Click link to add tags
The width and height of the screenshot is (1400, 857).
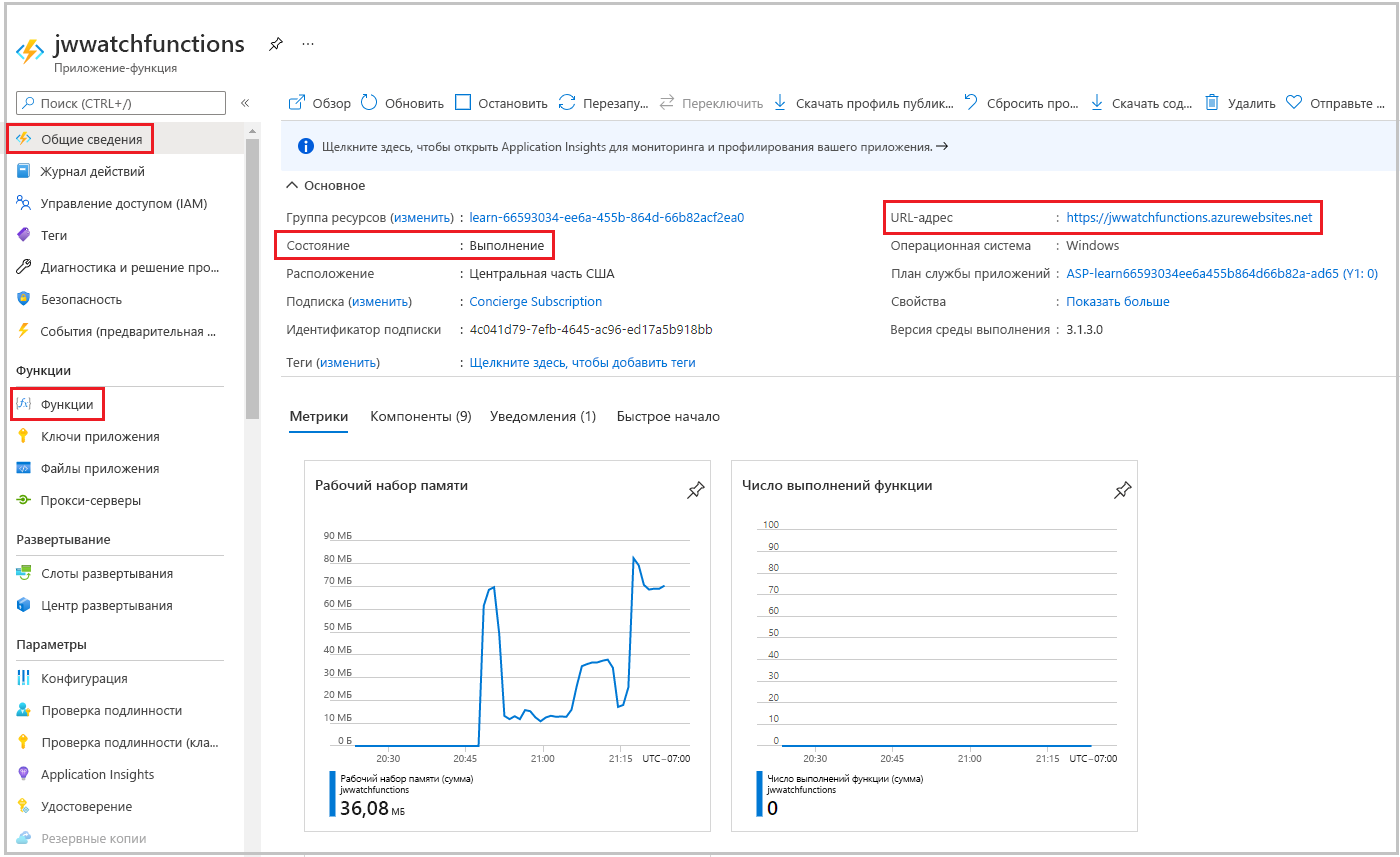click(x=583, y=362)
